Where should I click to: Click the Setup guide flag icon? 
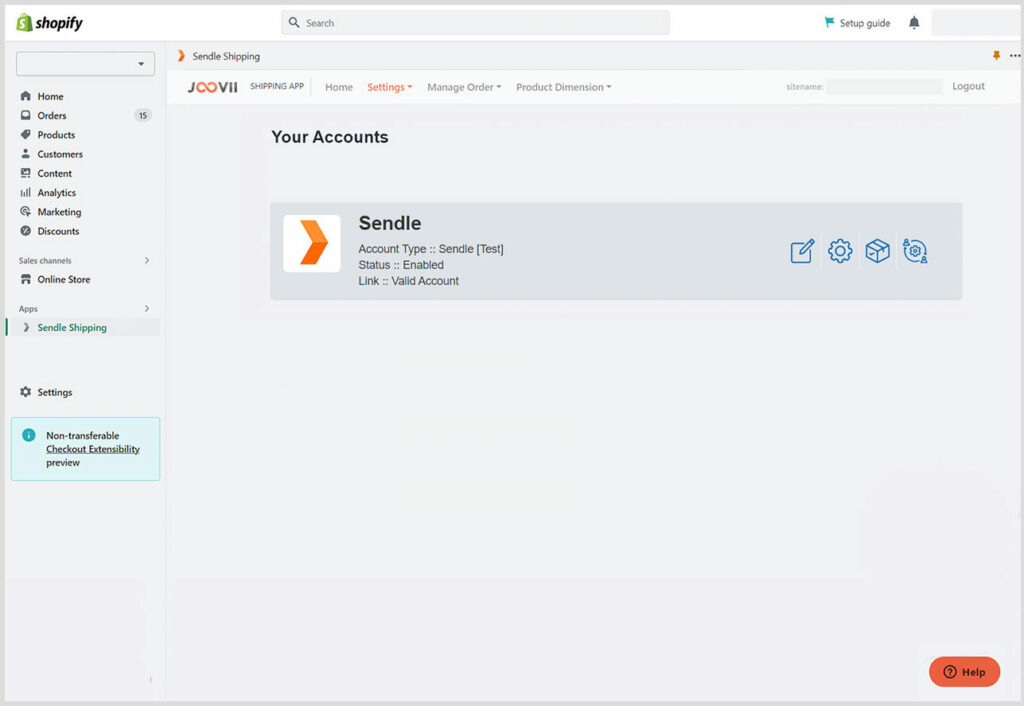coord(829,22)
